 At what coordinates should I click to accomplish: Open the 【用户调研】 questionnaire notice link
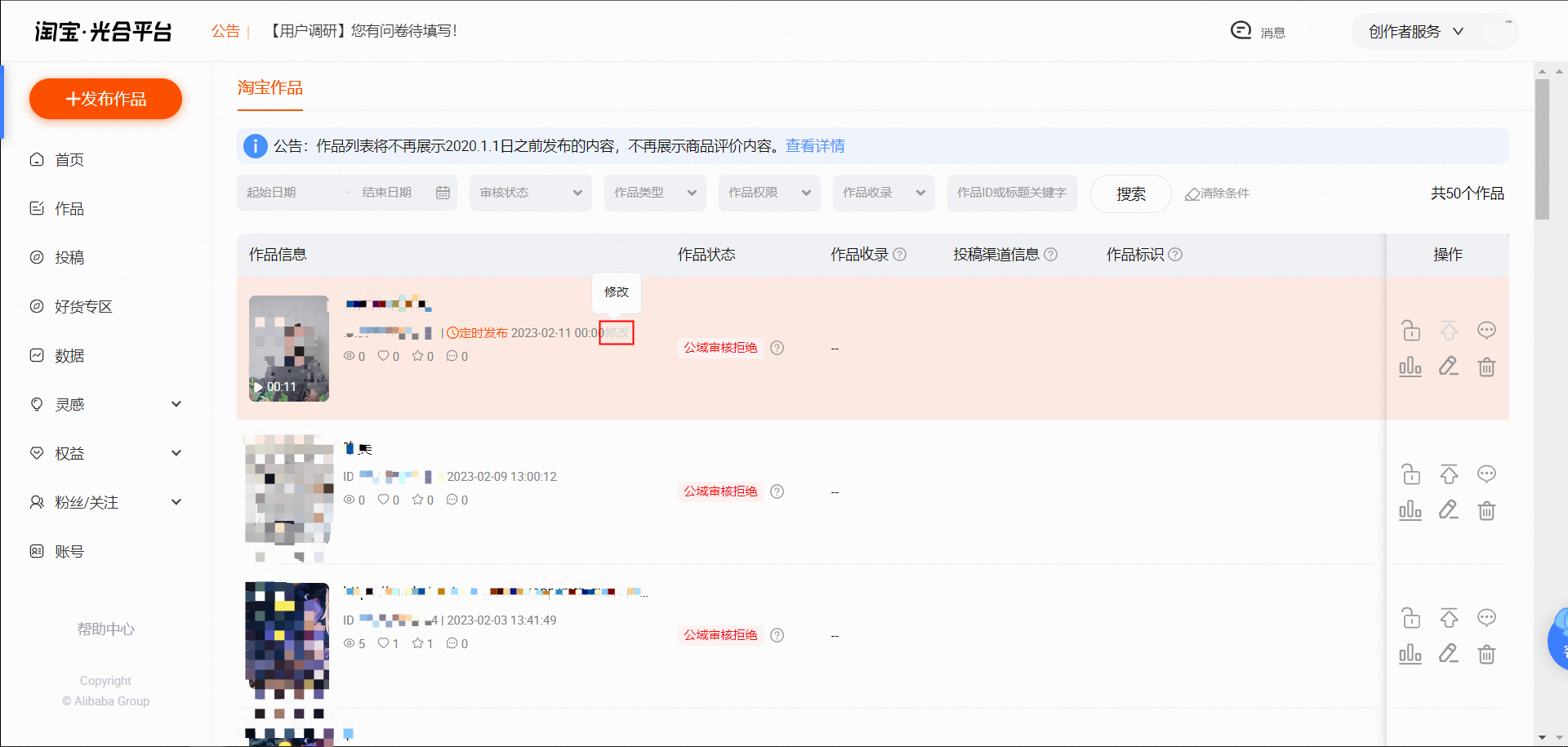tap(363, 31)
